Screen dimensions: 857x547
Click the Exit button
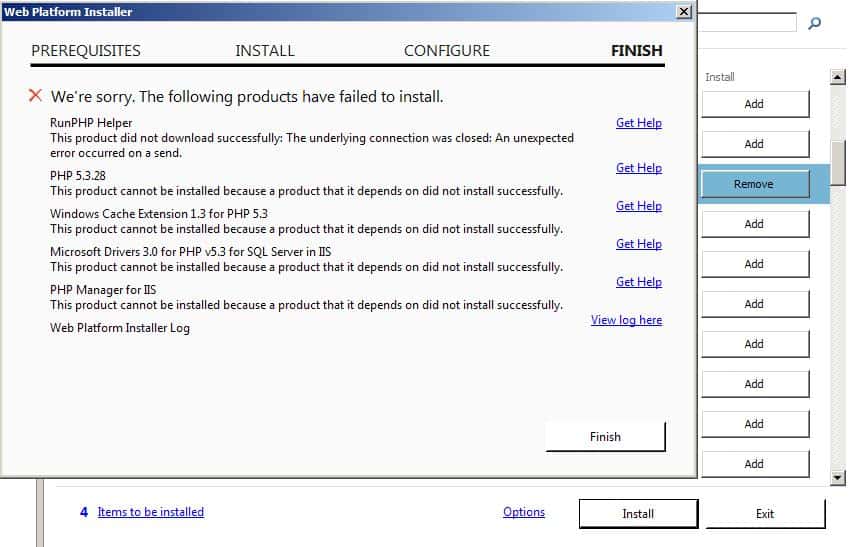coord(765,514)
